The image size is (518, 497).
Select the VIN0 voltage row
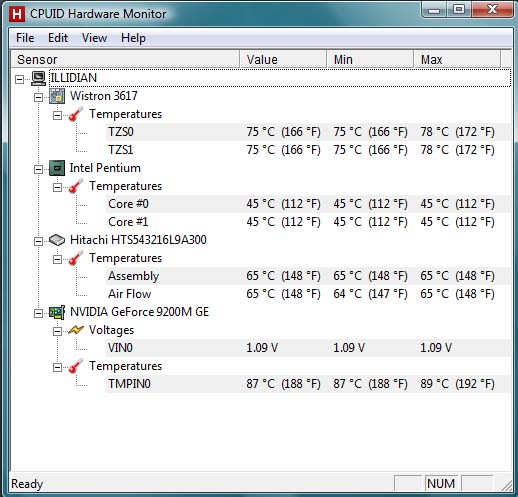point(308,348)
